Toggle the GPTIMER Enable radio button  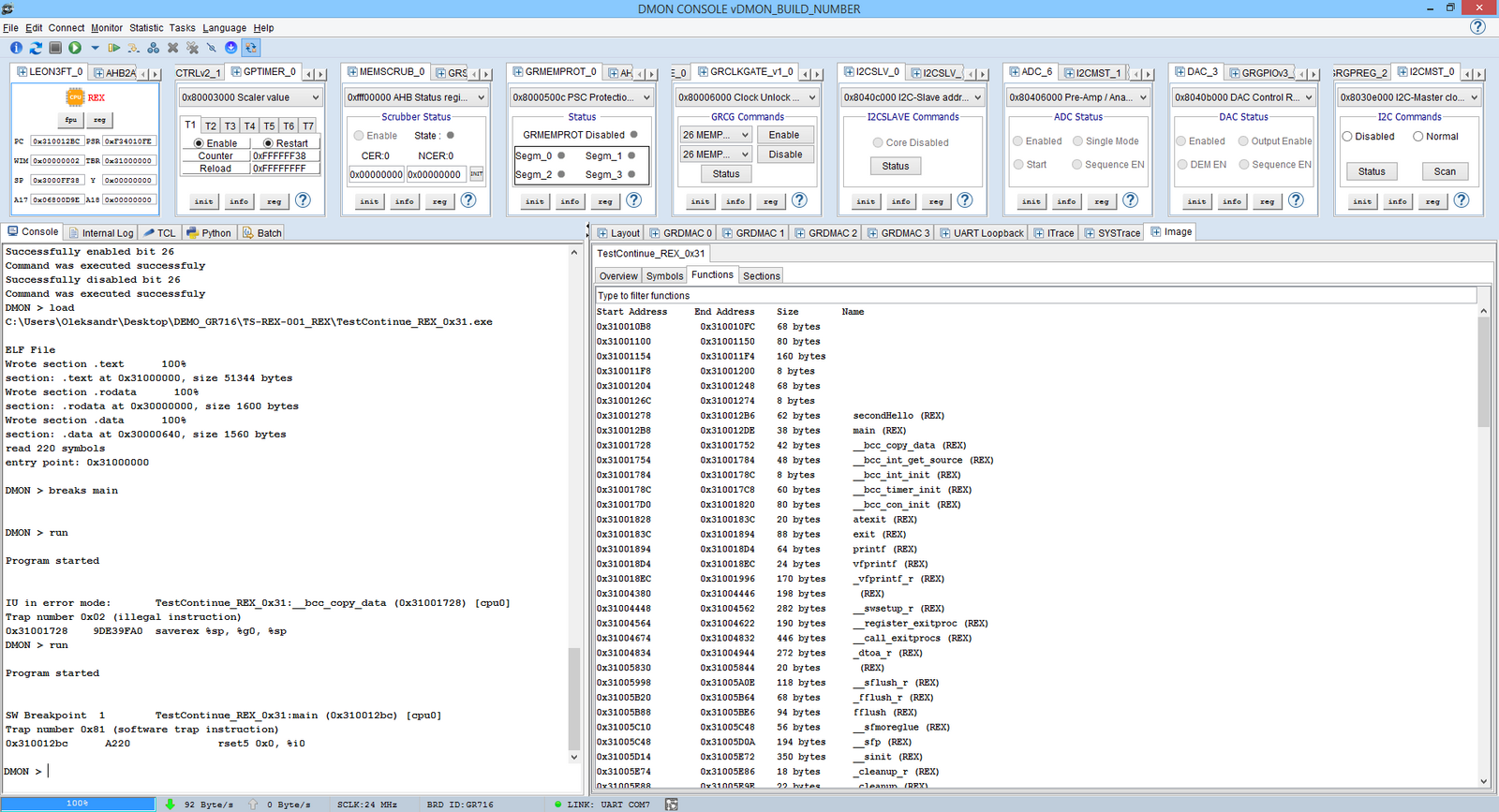coord(199,143)
